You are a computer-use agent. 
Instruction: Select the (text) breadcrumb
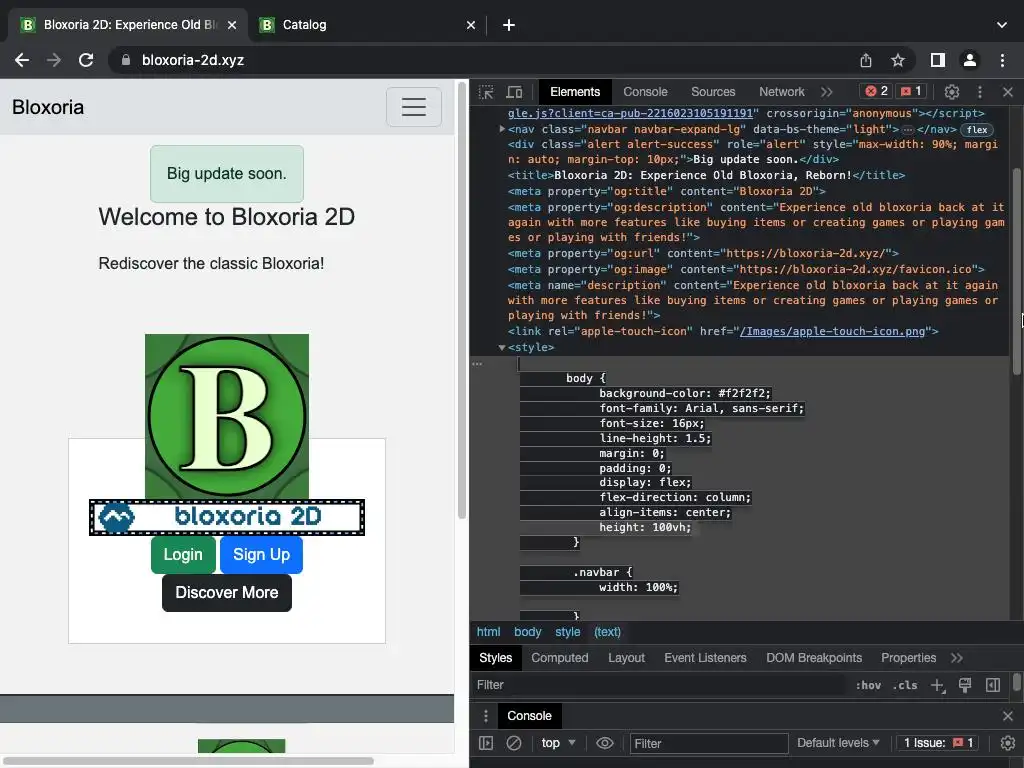point(607,632)
